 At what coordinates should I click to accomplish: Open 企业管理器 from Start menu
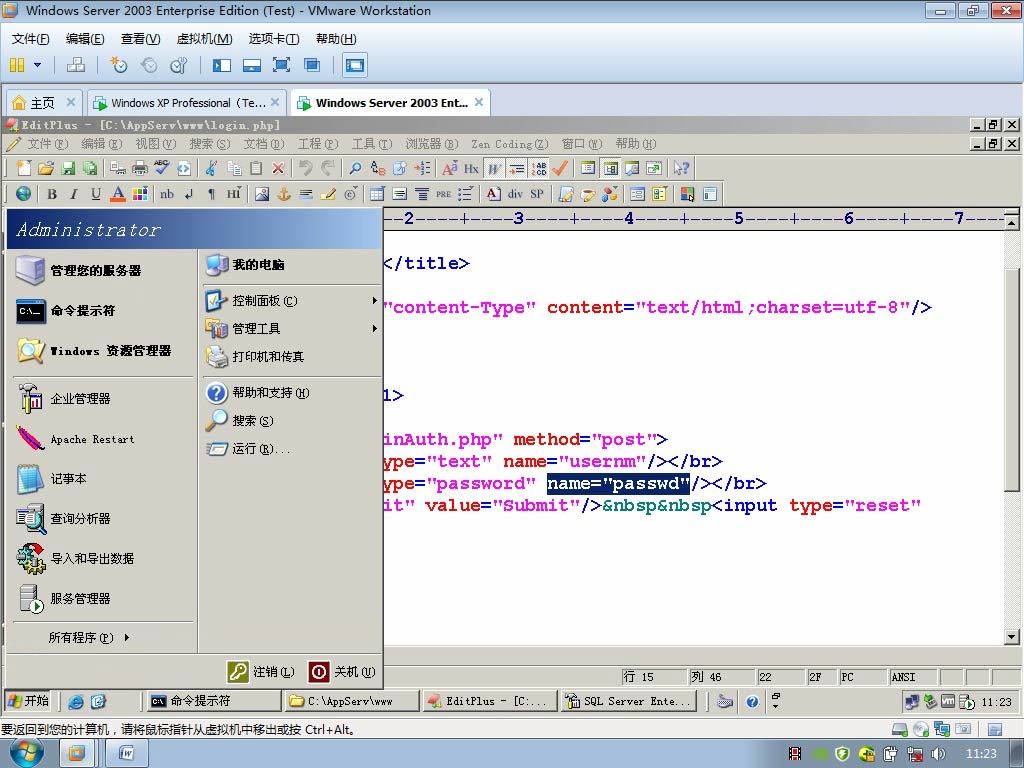(103, 398)
